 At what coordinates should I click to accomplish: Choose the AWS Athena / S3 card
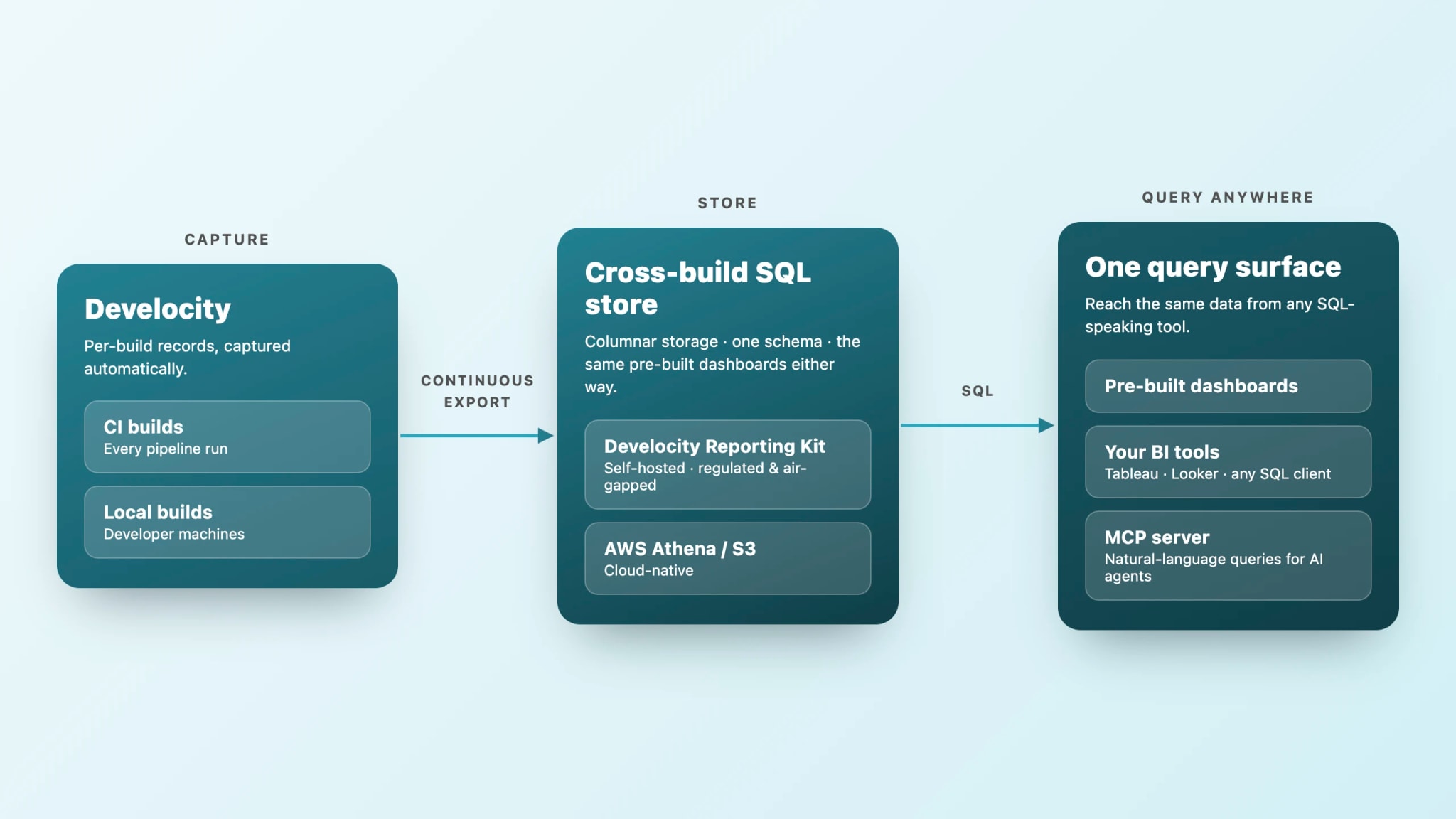(728, 558)
